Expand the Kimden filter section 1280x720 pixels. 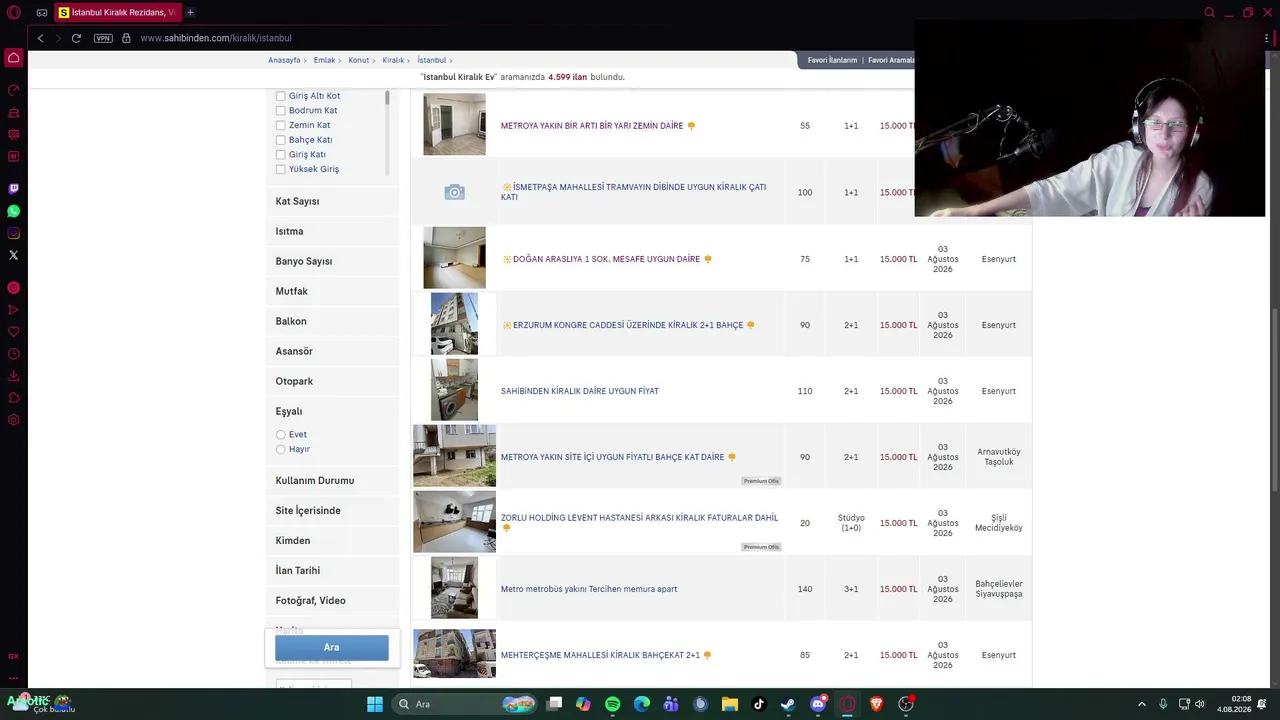tap(332, 541)
